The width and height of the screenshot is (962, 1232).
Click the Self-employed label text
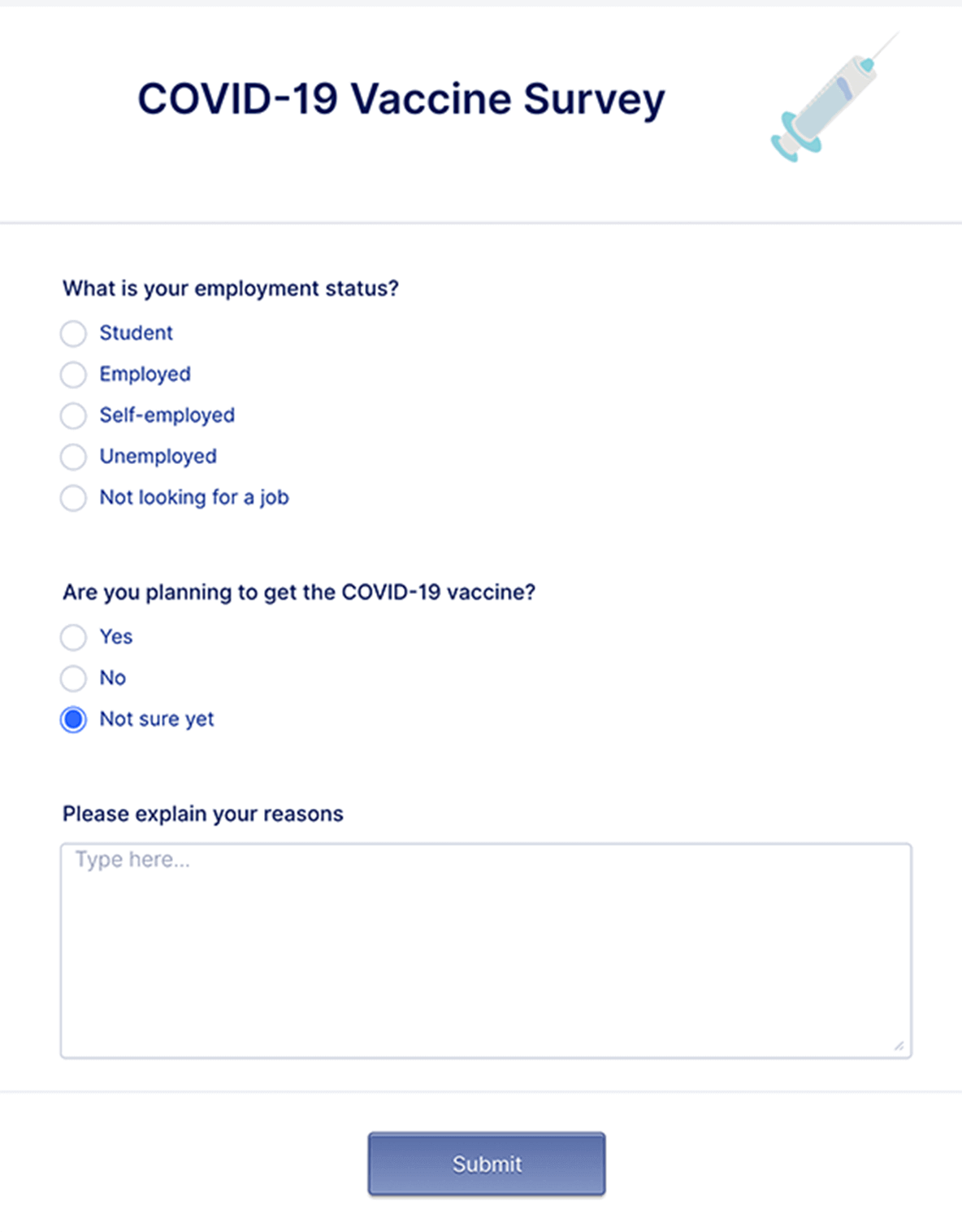(167, 415)
